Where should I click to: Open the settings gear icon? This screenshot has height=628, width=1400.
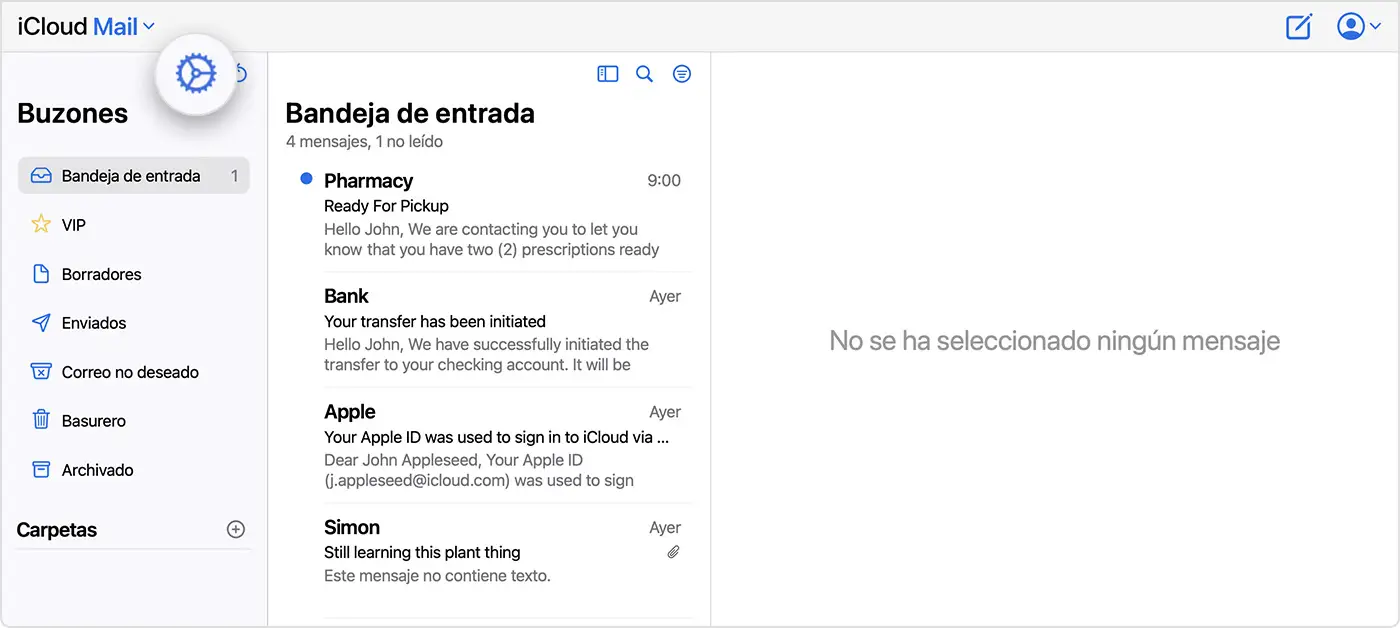[196, 74]
